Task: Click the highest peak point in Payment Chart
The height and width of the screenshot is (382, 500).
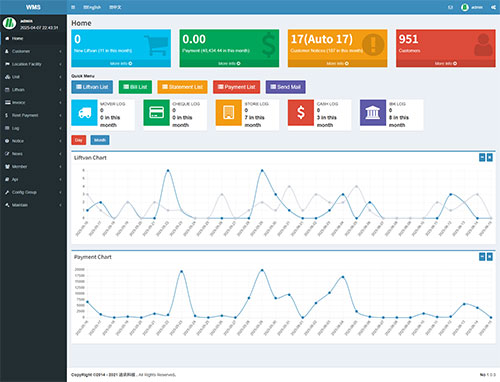Action: click(x=262, y=270)
